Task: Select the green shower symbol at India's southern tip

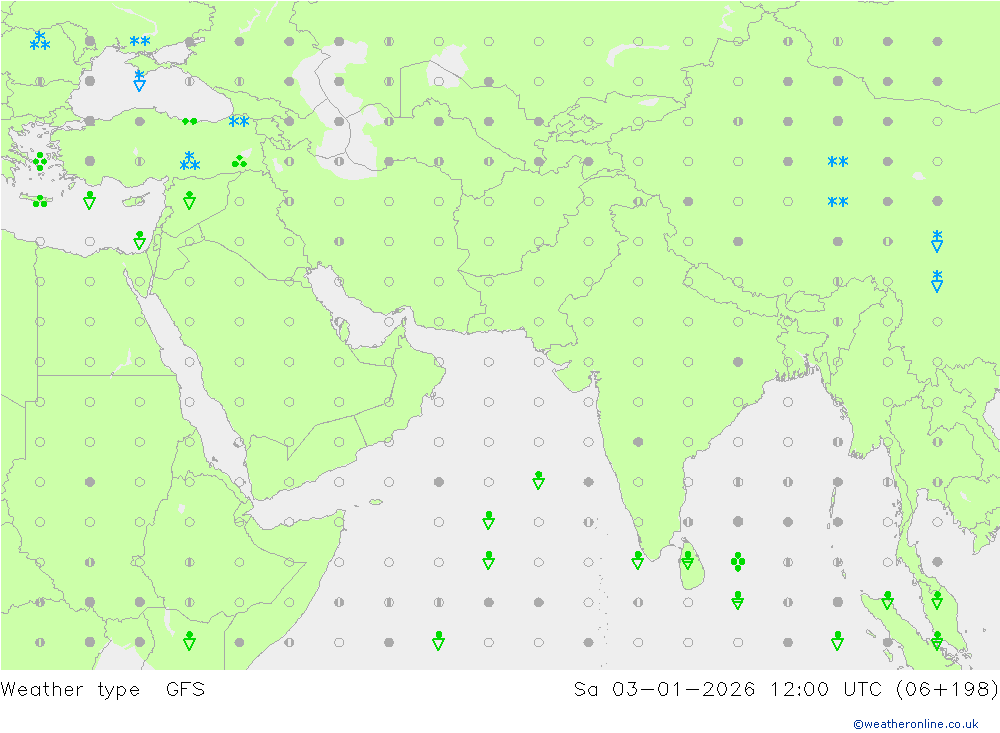Action: click(638, 560)
